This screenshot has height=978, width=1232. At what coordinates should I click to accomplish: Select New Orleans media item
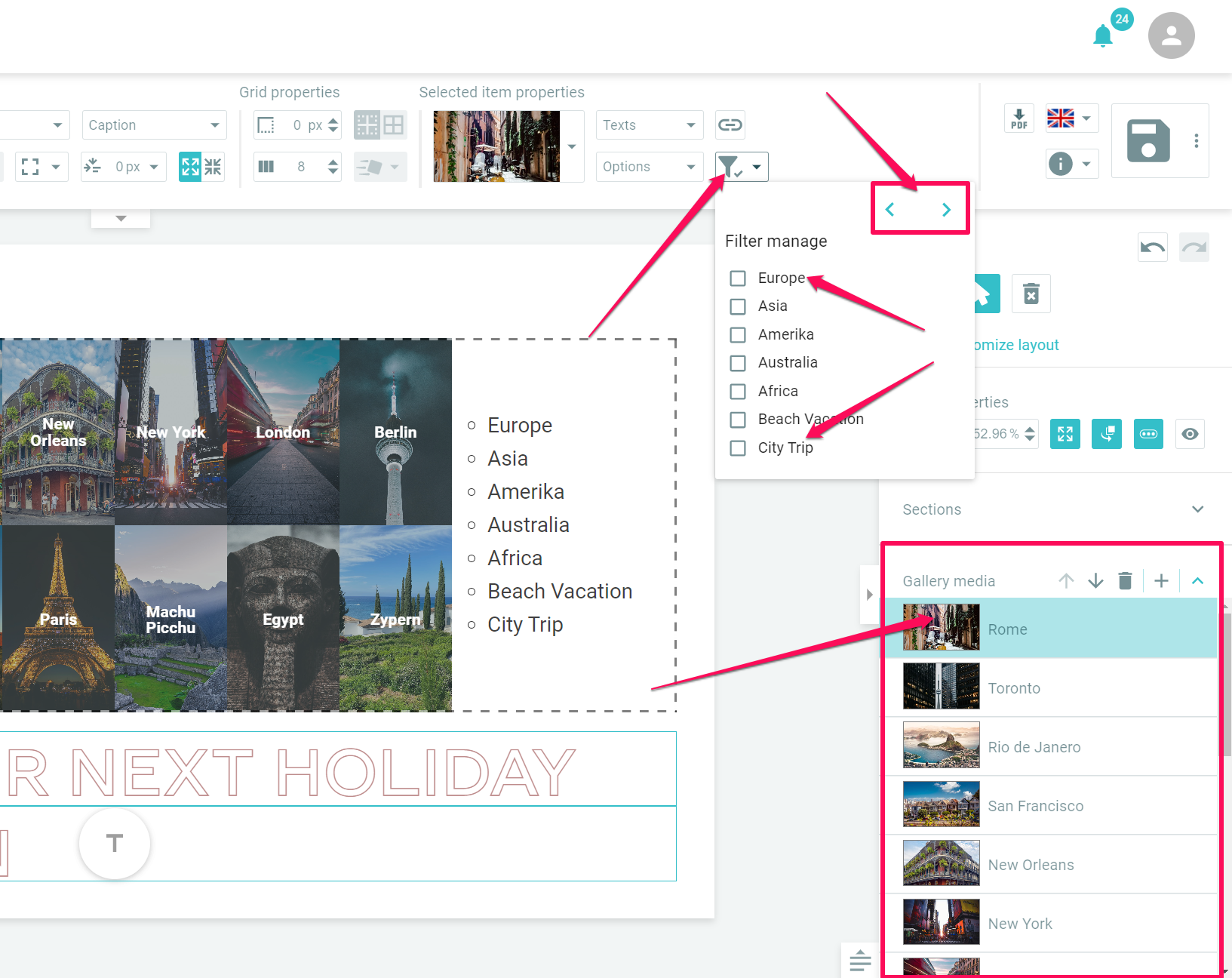(1050, 864)
